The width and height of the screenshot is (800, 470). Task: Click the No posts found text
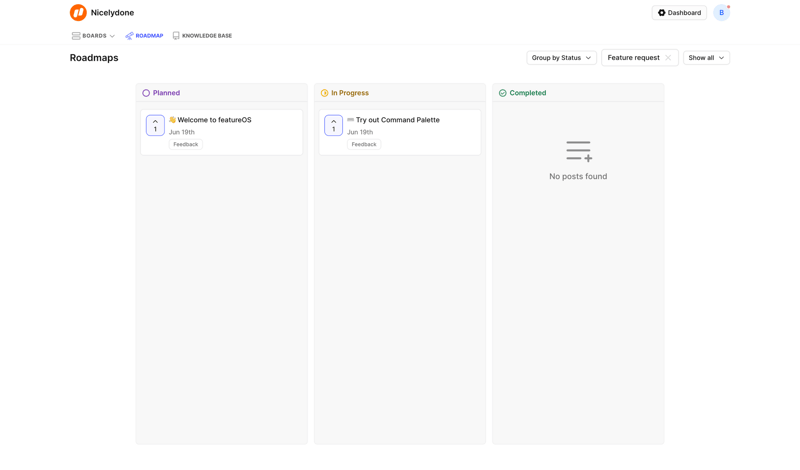[x=578, y=177]
